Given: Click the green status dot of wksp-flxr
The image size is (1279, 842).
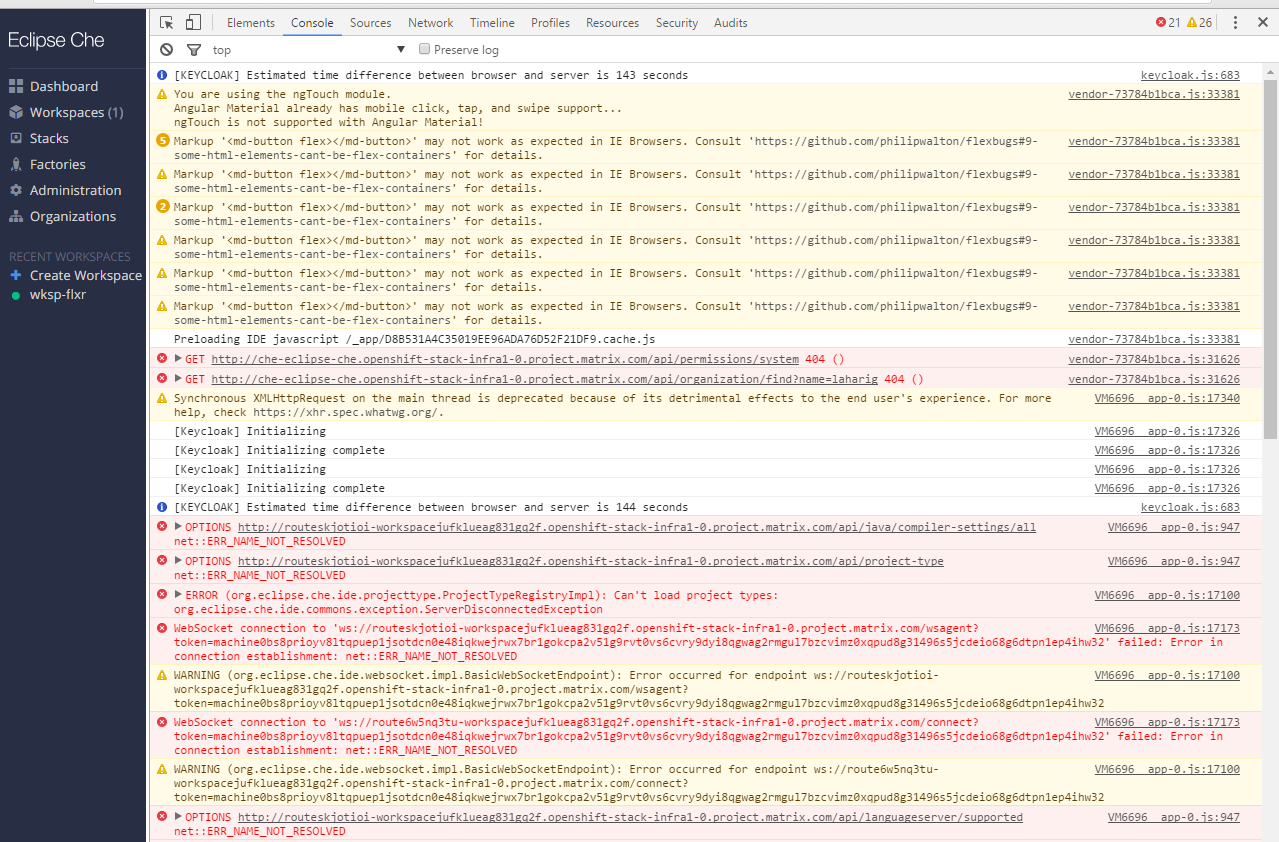Looking at the screenshot, I should tap(15, 295).
